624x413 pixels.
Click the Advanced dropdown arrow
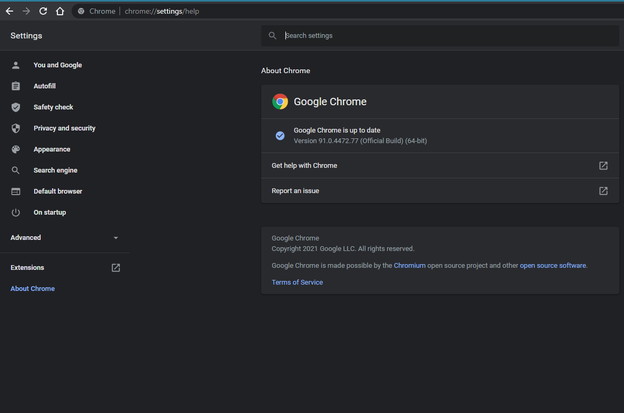point(116,238)
